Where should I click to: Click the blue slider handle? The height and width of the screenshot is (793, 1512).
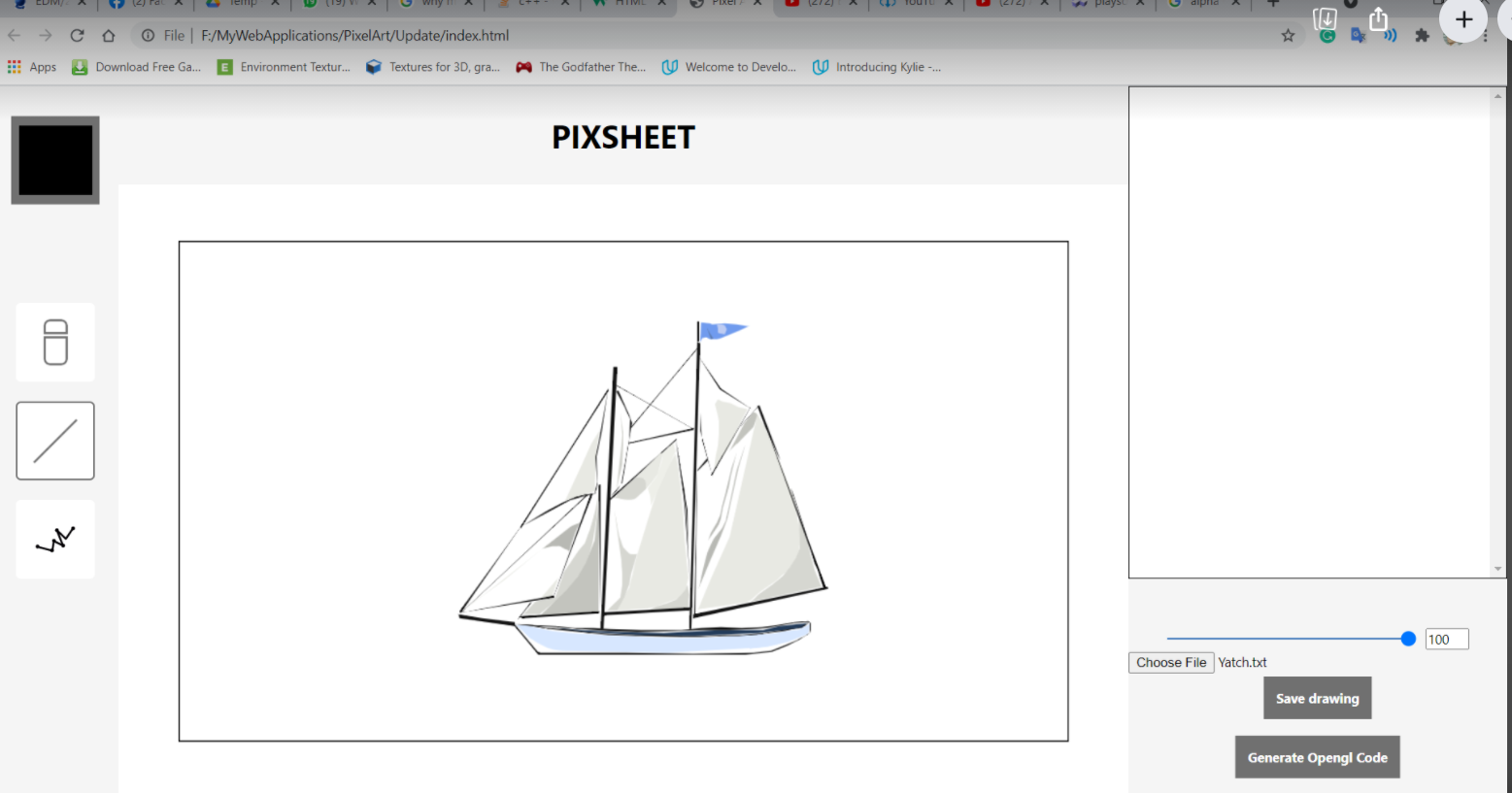[x=1407, y=639]
